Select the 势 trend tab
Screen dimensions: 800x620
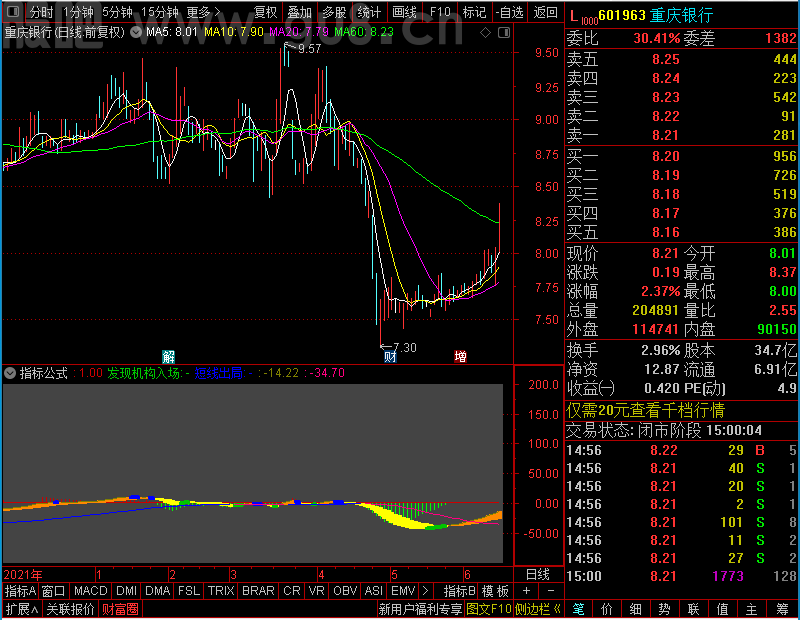click(664, 609)
